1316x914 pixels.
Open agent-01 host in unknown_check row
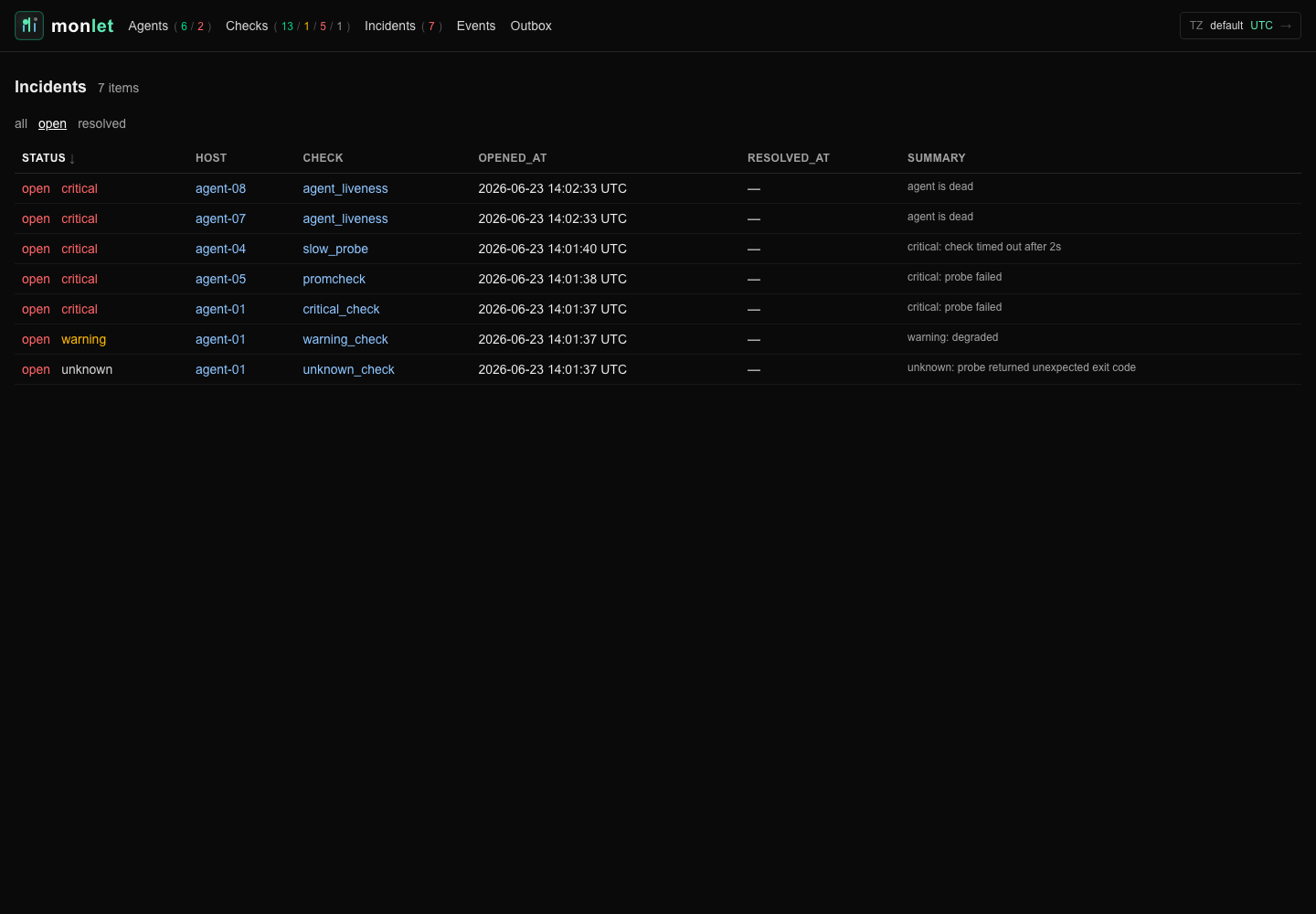(220, 369)
